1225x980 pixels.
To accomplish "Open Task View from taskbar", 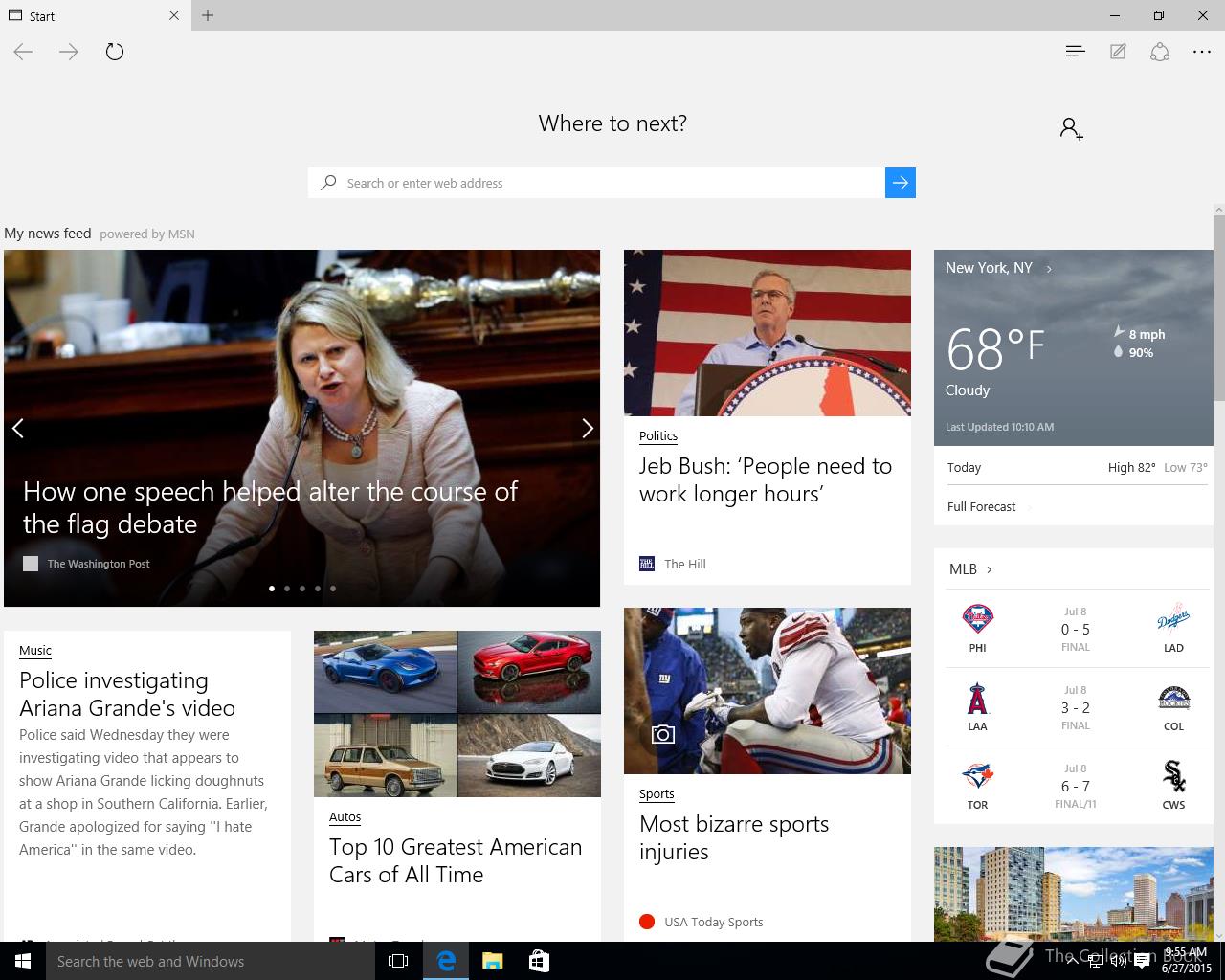I will (x=398, y=961).
